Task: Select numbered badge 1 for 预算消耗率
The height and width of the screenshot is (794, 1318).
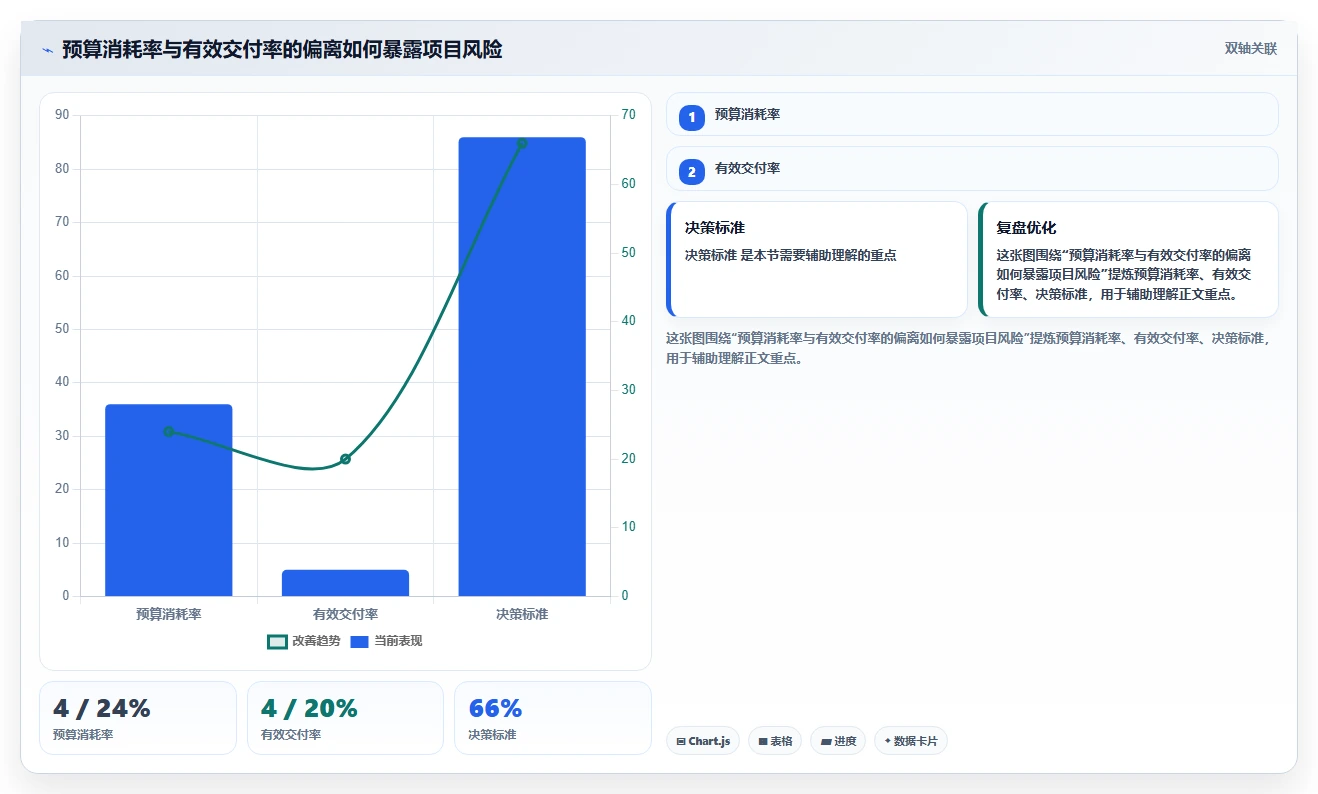Action: 691,117
